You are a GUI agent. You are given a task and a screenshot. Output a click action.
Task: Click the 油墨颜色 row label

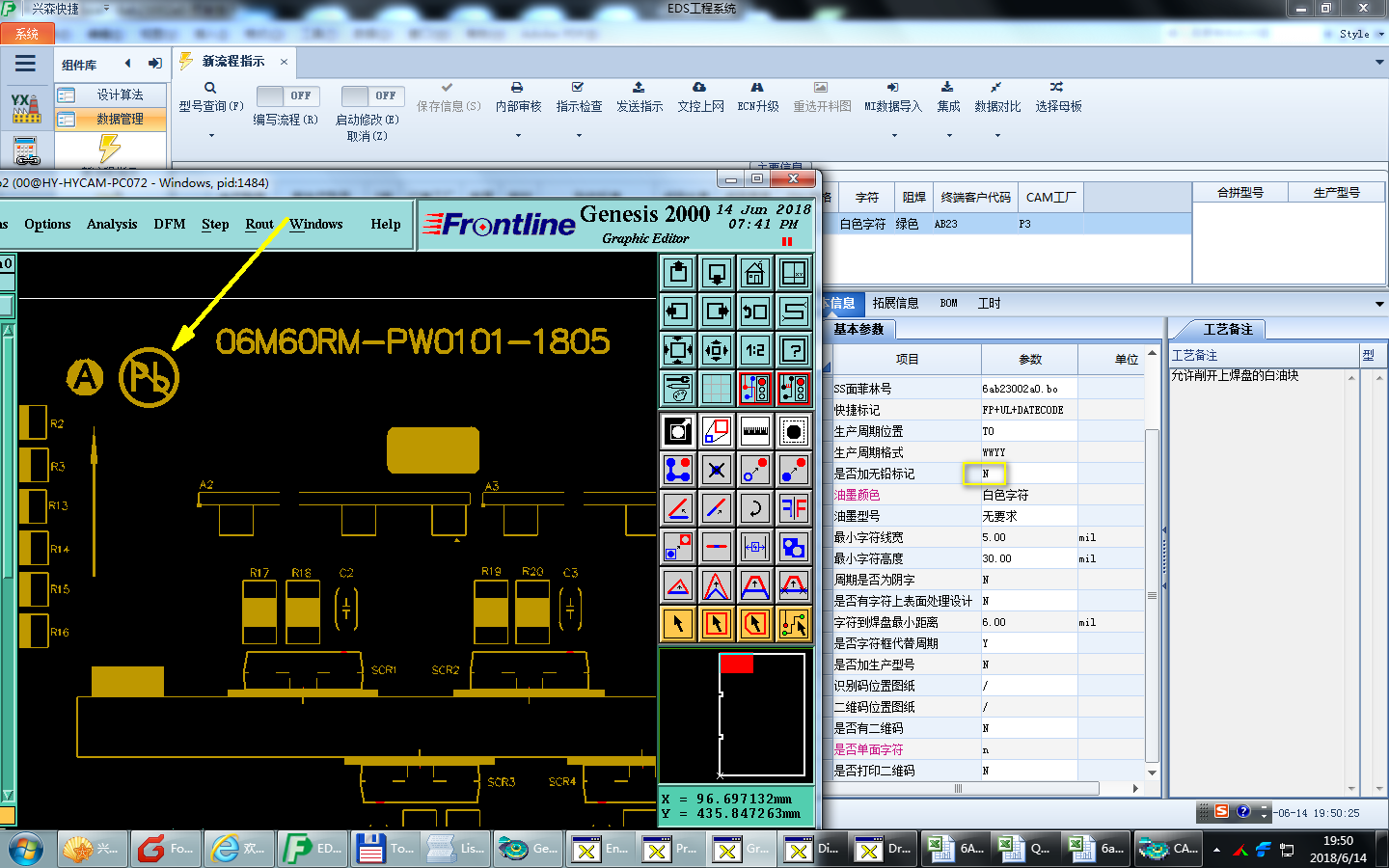(857, 495)
